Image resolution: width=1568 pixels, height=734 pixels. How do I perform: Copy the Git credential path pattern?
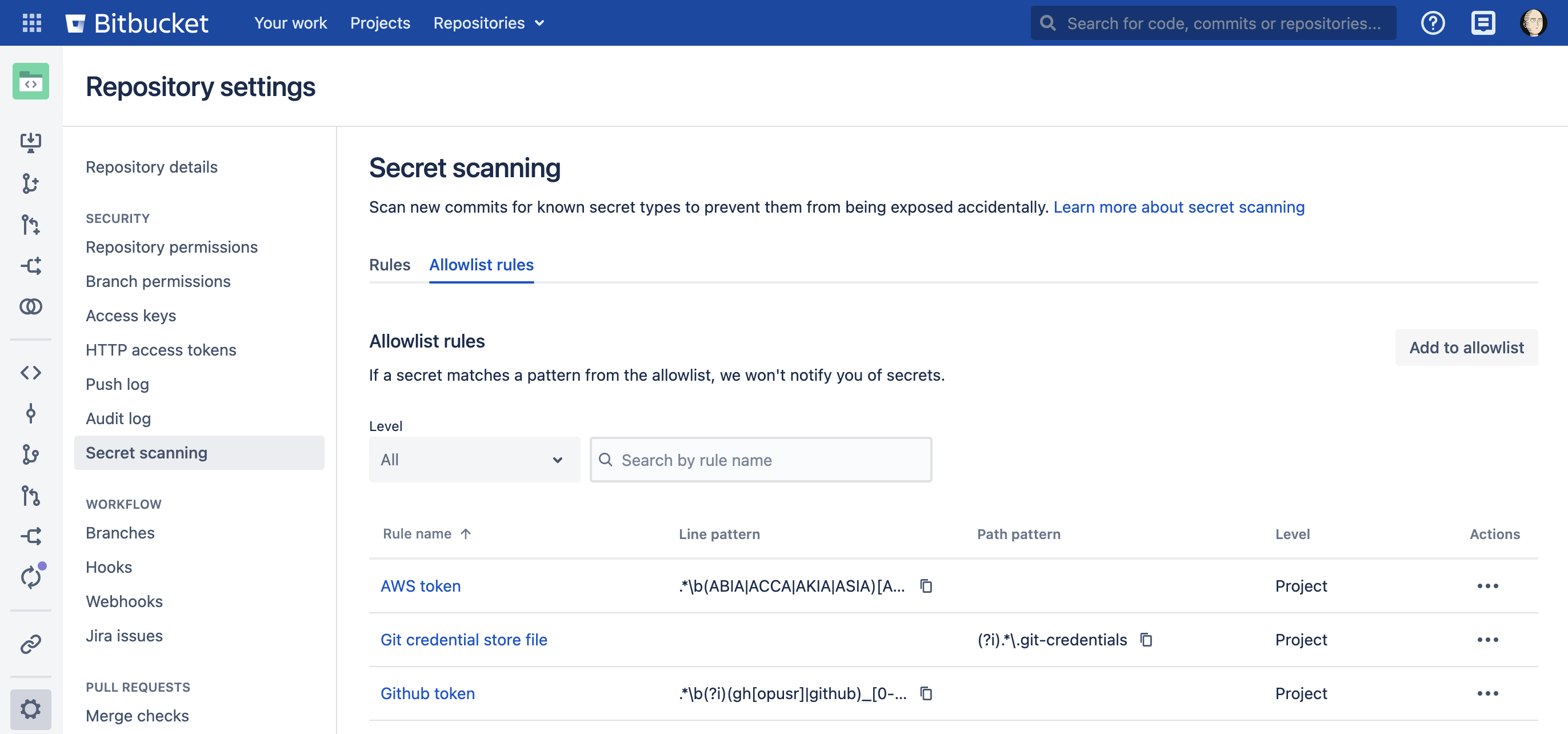click(1146, 639)
